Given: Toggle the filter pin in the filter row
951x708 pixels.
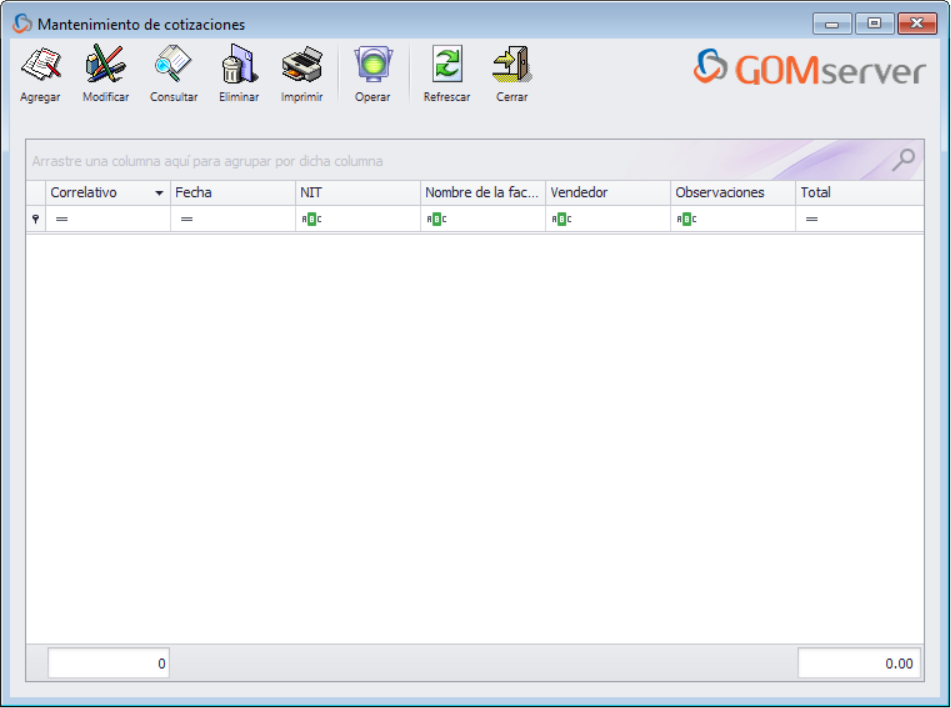Looking at the screenshot, I should coord(34,217).
